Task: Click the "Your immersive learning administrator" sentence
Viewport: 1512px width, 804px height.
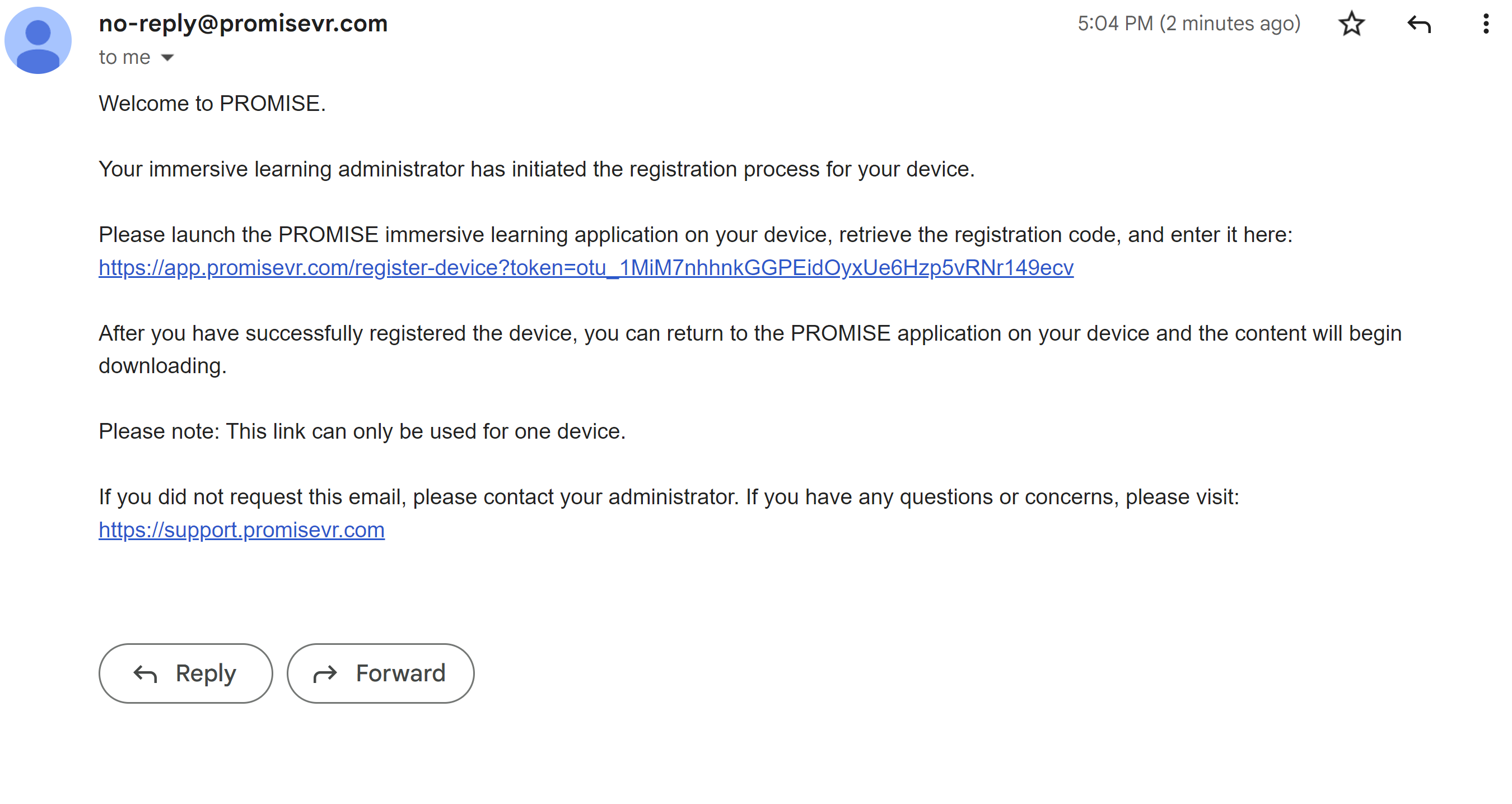Action: pos(536,169)
